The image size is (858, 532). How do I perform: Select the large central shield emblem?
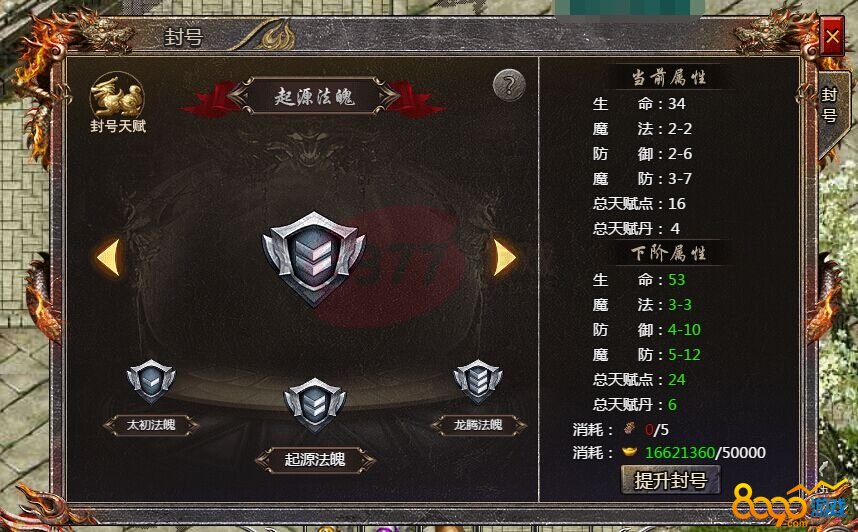point(314,258)
